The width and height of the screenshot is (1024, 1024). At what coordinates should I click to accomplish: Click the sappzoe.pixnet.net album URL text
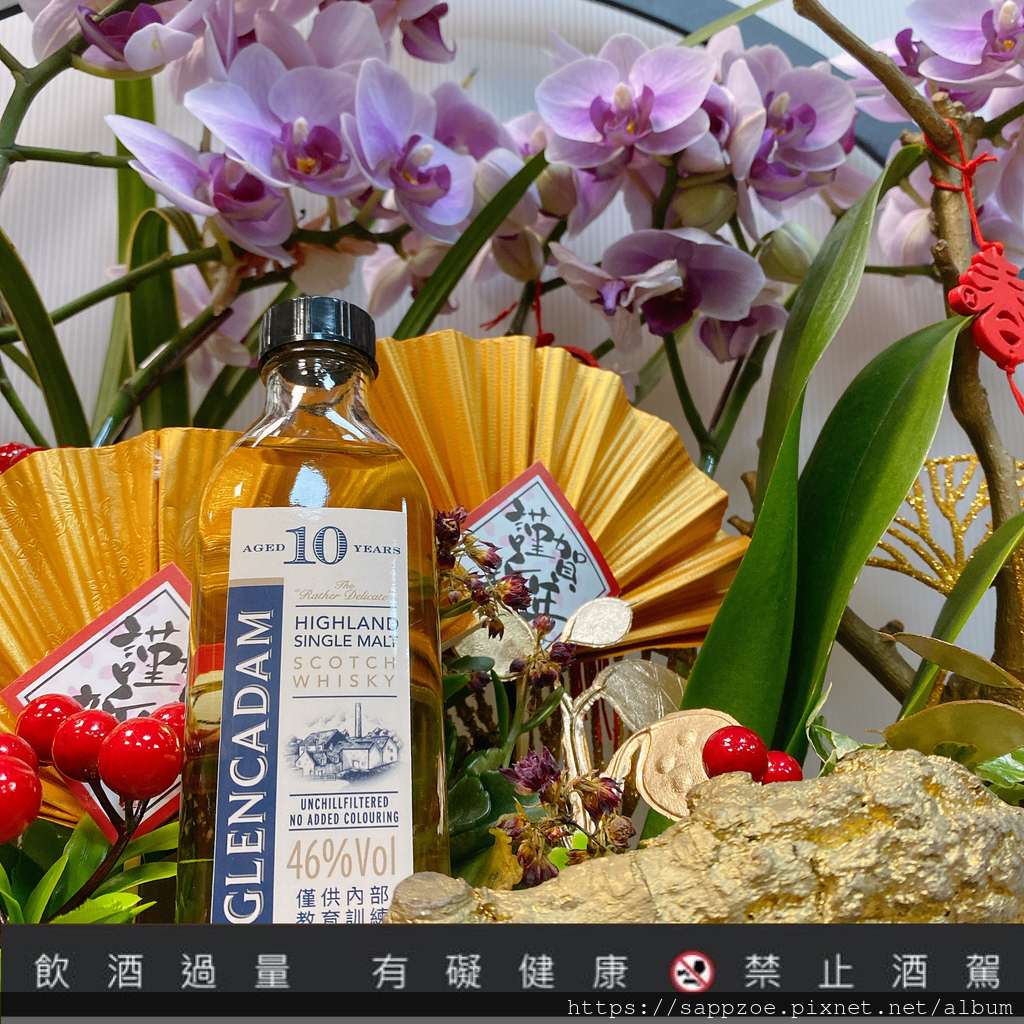(x=790, y=1008)
